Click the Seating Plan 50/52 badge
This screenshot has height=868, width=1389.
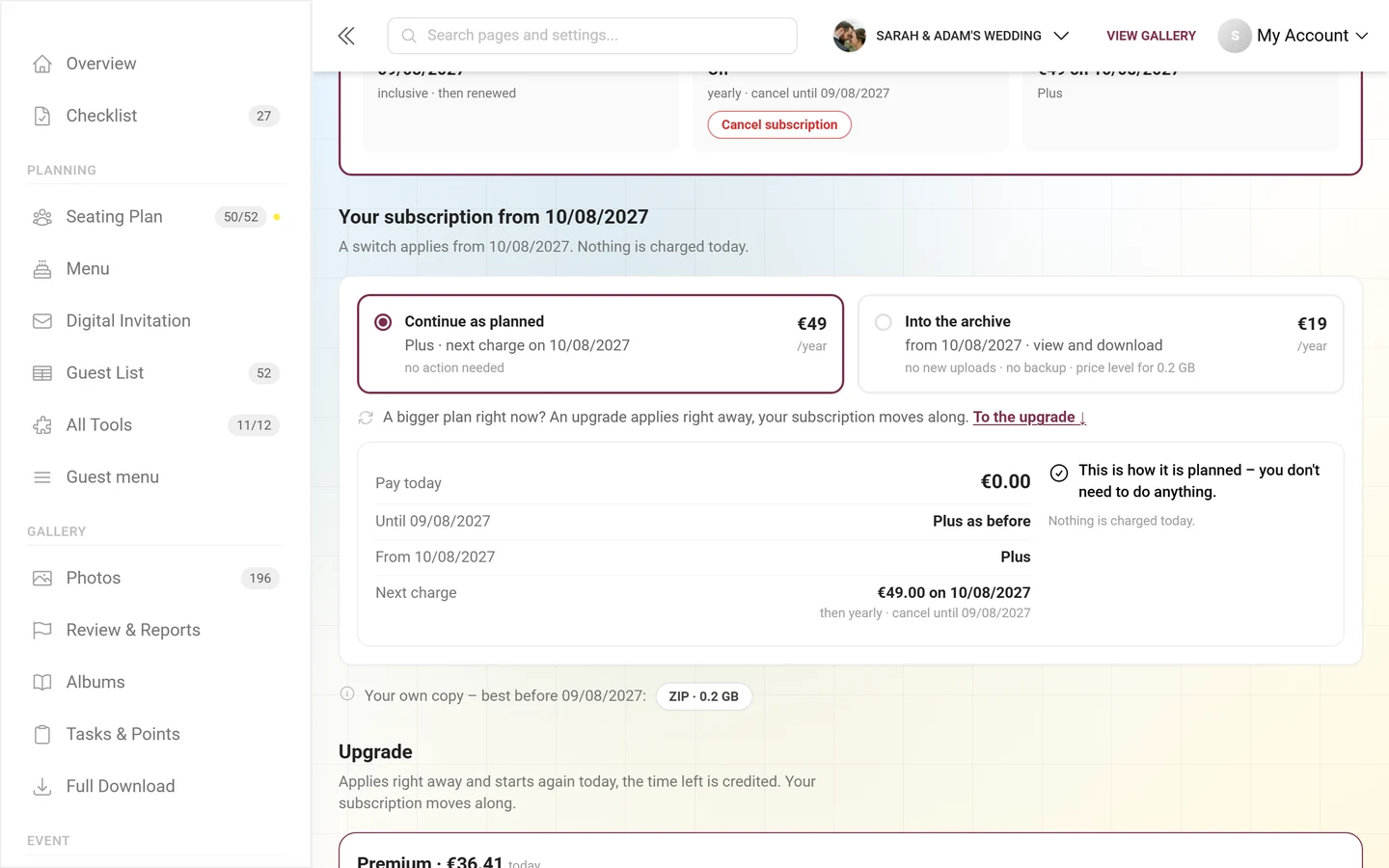[x=241, y=217]
